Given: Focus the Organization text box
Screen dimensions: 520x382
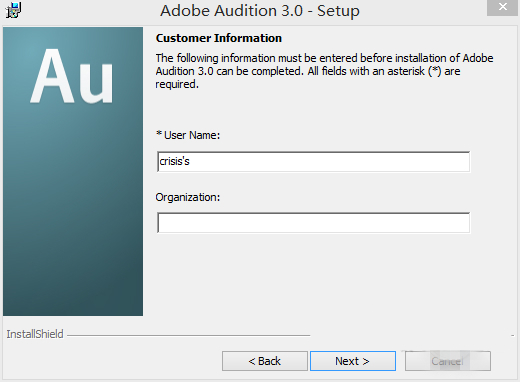Looking at the screenshot, I should 313,223.
